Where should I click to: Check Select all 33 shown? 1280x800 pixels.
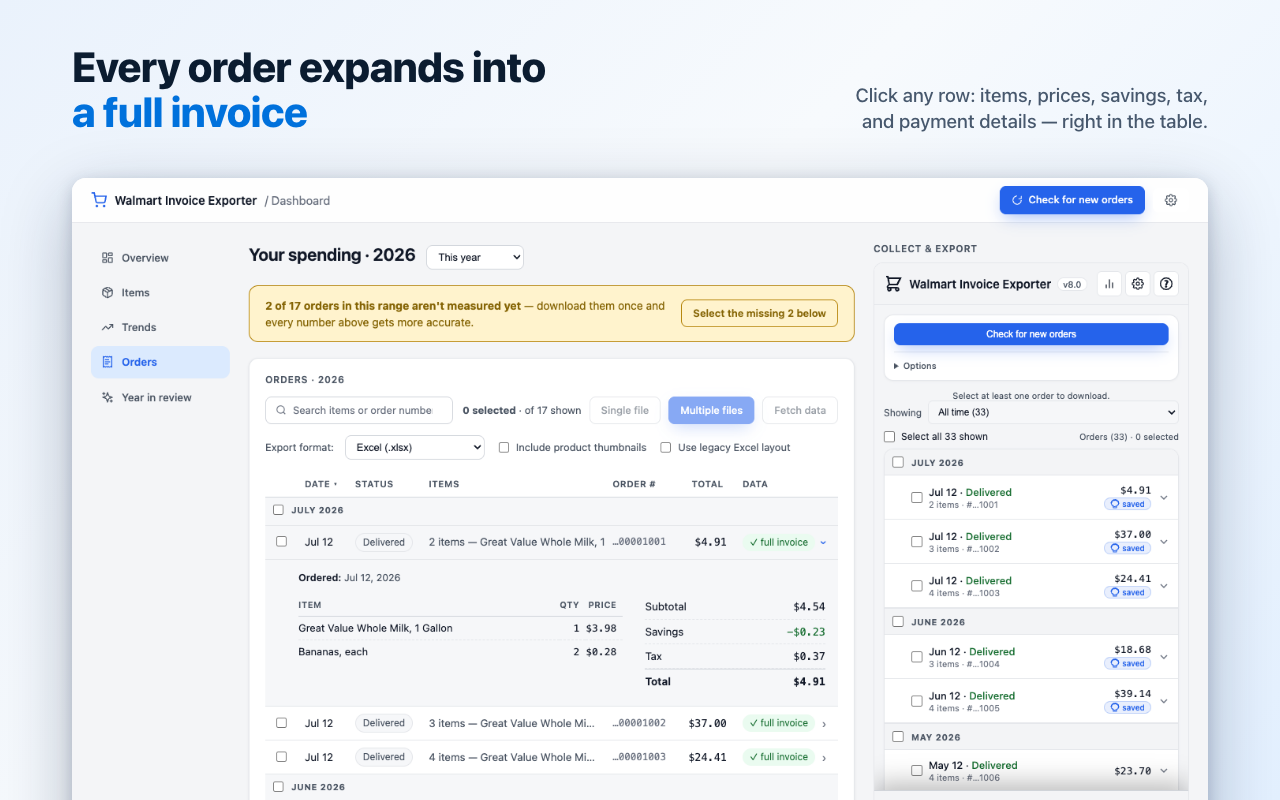click(x=890, y=436)
